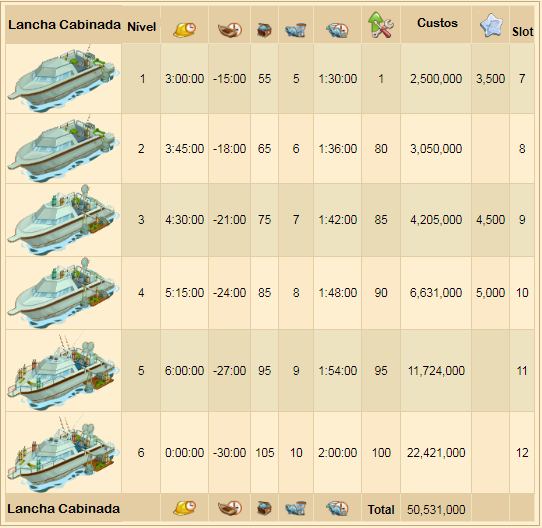Click the level 5 boat image
542x528 pixels.
coord(64,371)
